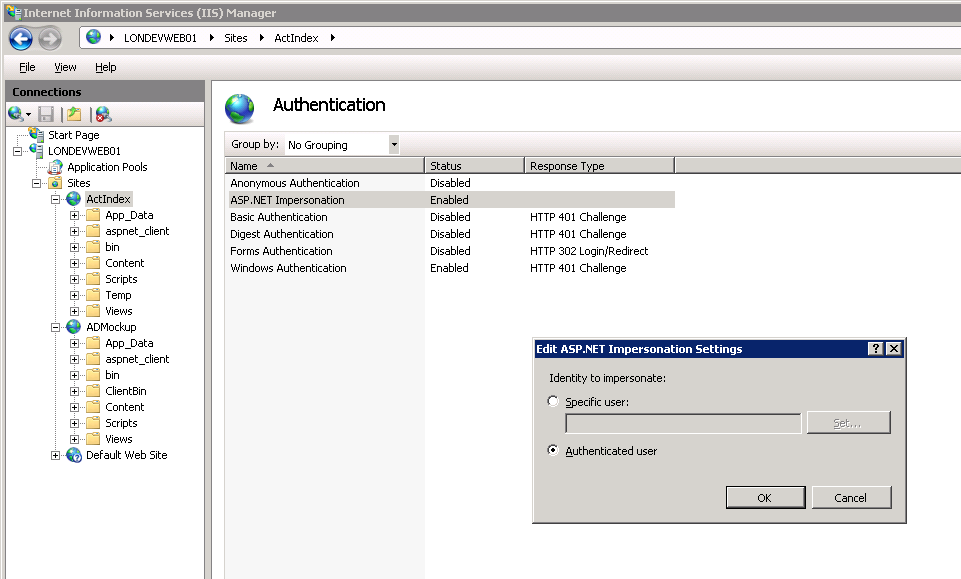Expand the bin folder under ADMockup
Image resolution: width=961 pixels, height=579 pixels.
[x=74, y=376]
